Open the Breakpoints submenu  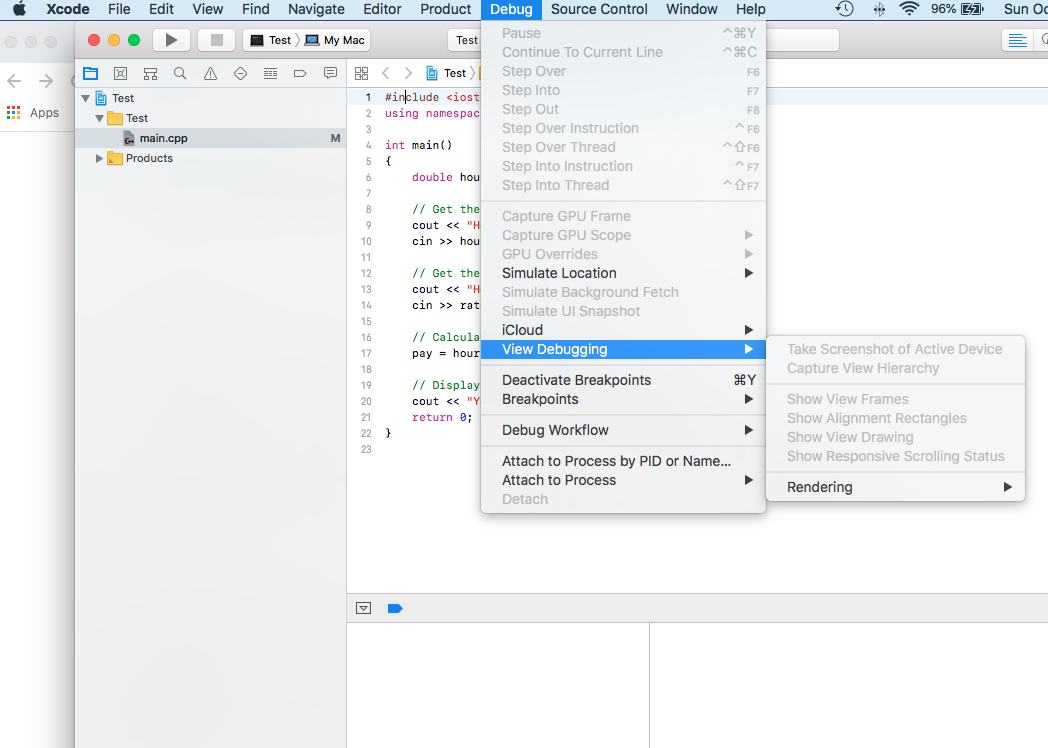[623, 399]
